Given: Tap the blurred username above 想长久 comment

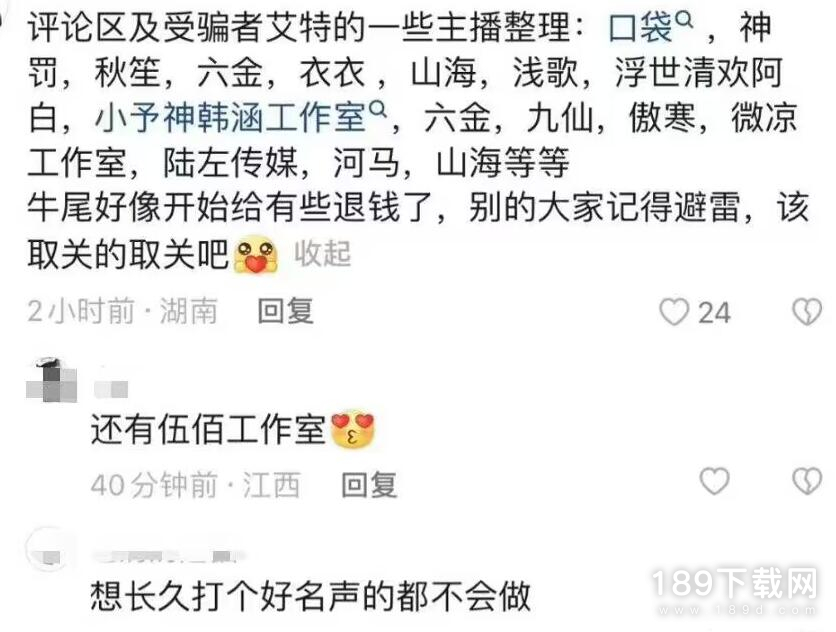Looking at the screenshot, I should 168,556.
